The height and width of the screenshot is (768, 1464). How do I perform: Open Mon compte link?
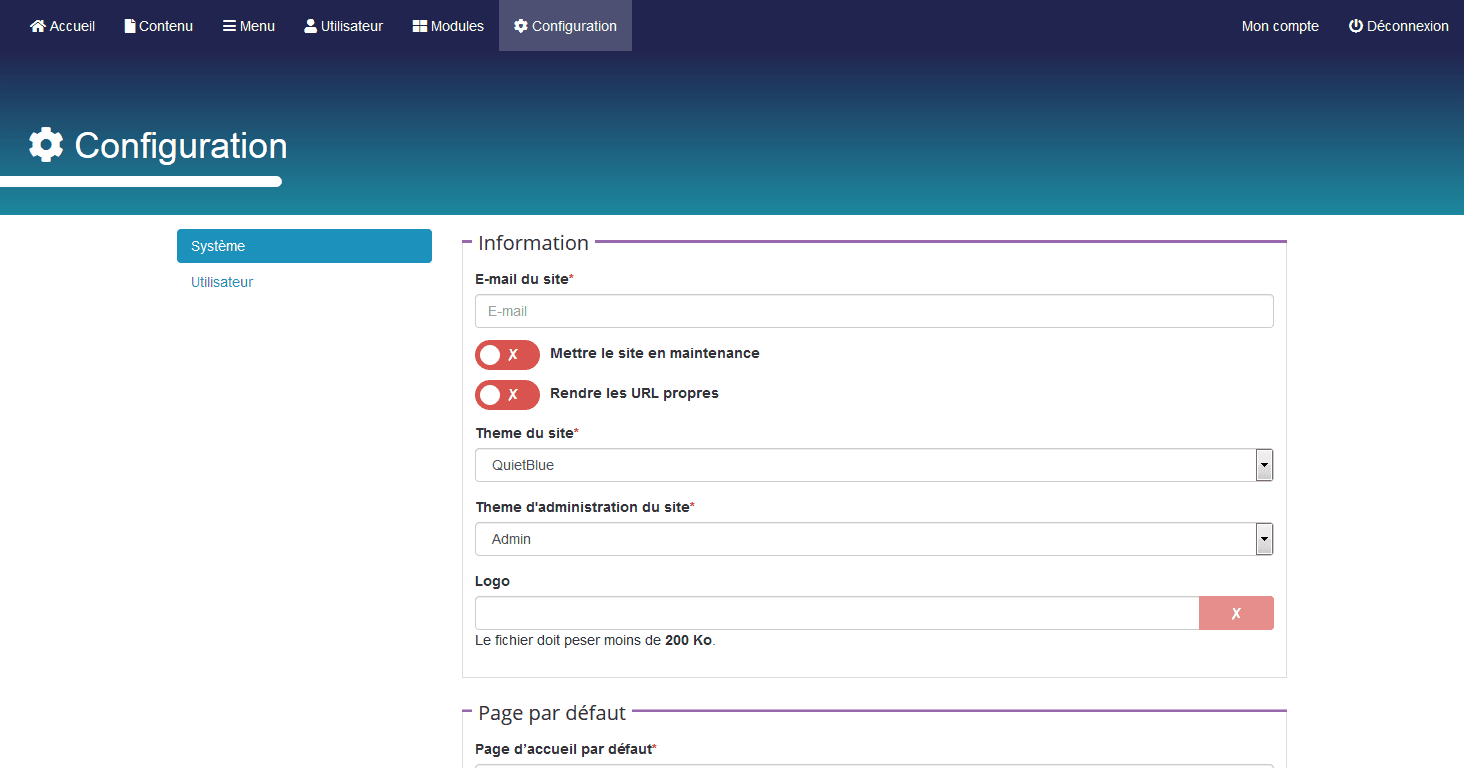tap(1280, 26)
